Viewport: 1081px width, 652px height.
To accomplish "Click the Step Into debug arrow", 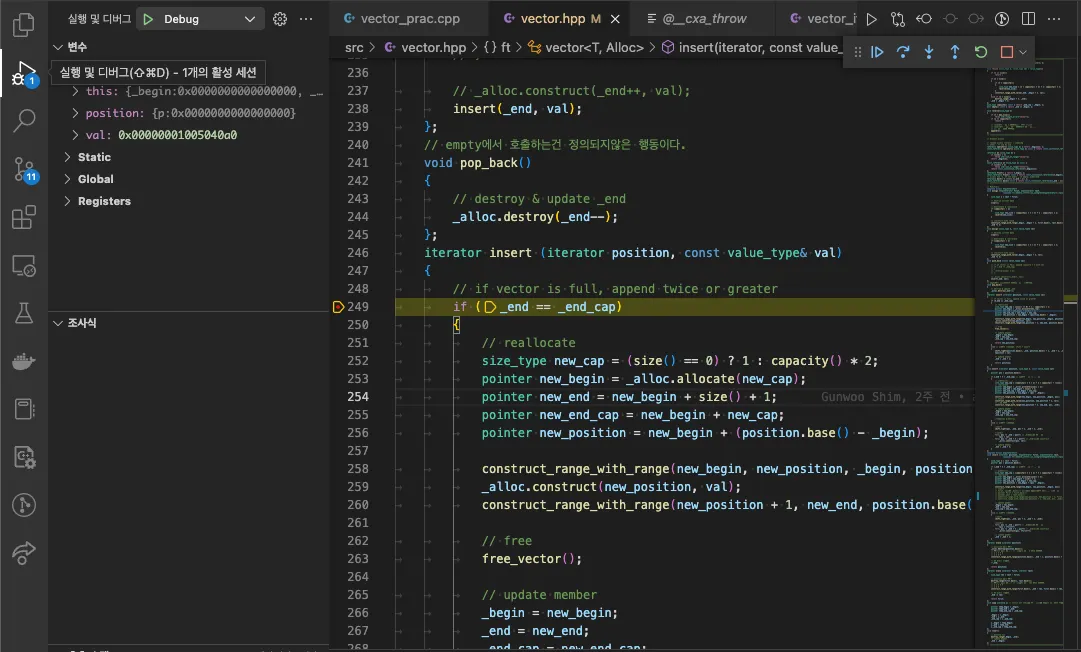I will click(x=929, y=52).
